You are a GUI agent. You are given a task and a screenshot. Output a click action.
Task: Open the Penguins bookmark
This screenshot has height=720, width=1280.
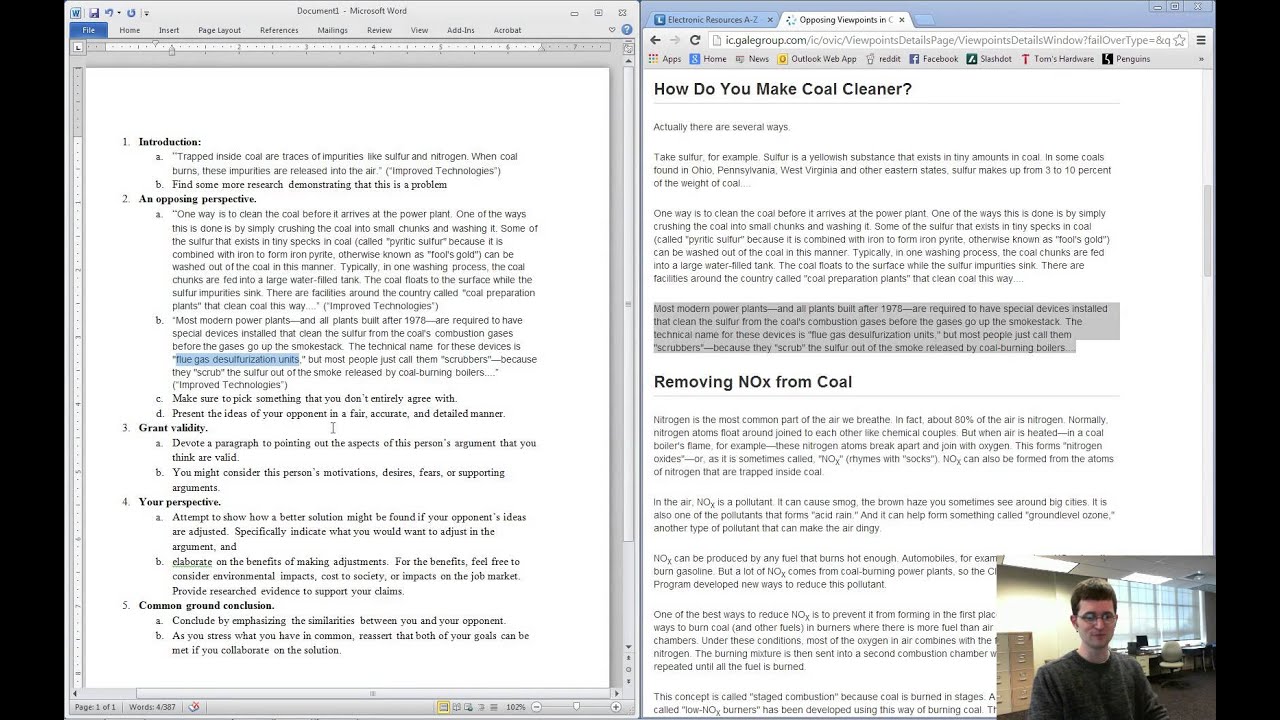[x=1127, y=59]
